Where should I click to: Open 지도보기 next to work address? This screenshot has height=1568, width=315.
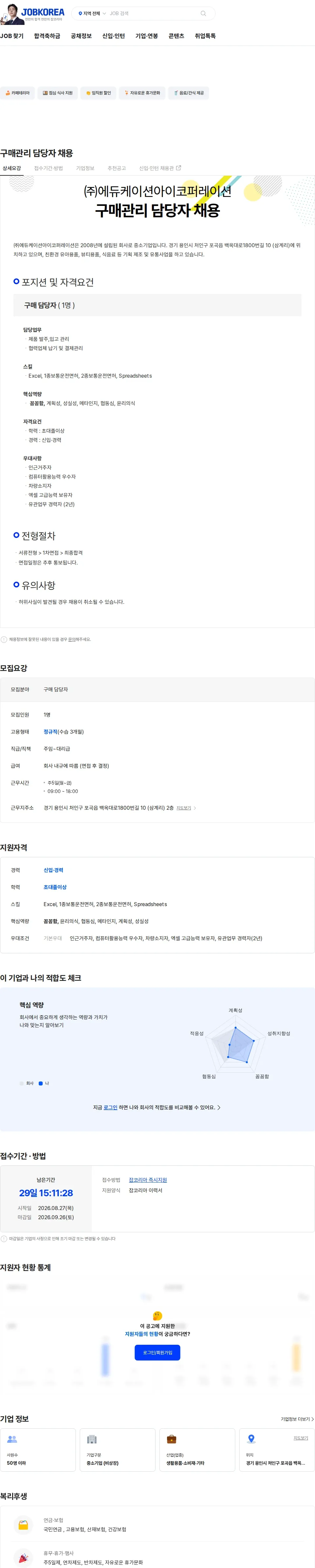[183, 808]
